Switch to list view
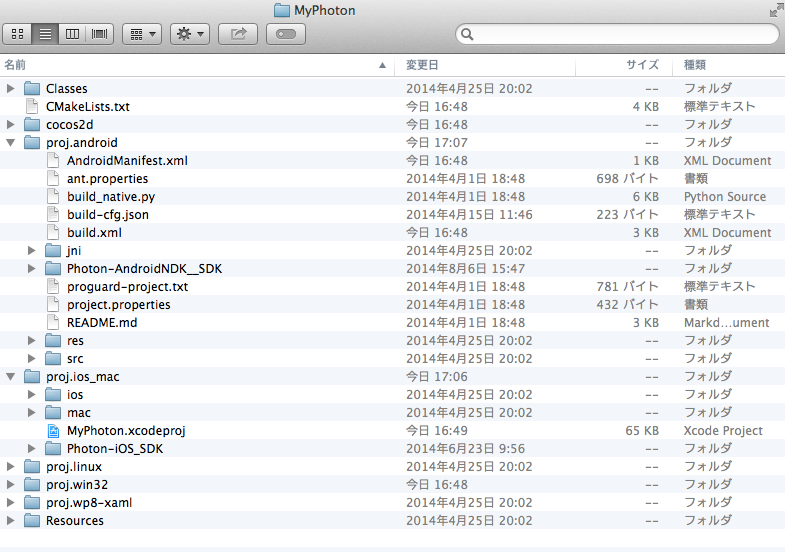Image resolution: width=785 pixels, height=552 pixels. click(x=45, y=34)
